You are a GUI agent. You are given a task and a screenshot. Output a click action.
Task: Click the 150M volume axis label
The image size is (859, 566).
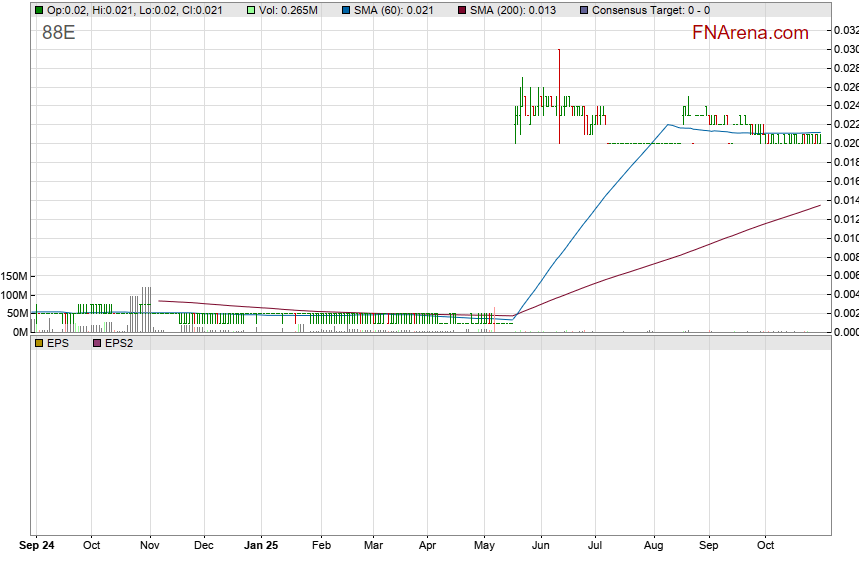coord(14,276)
